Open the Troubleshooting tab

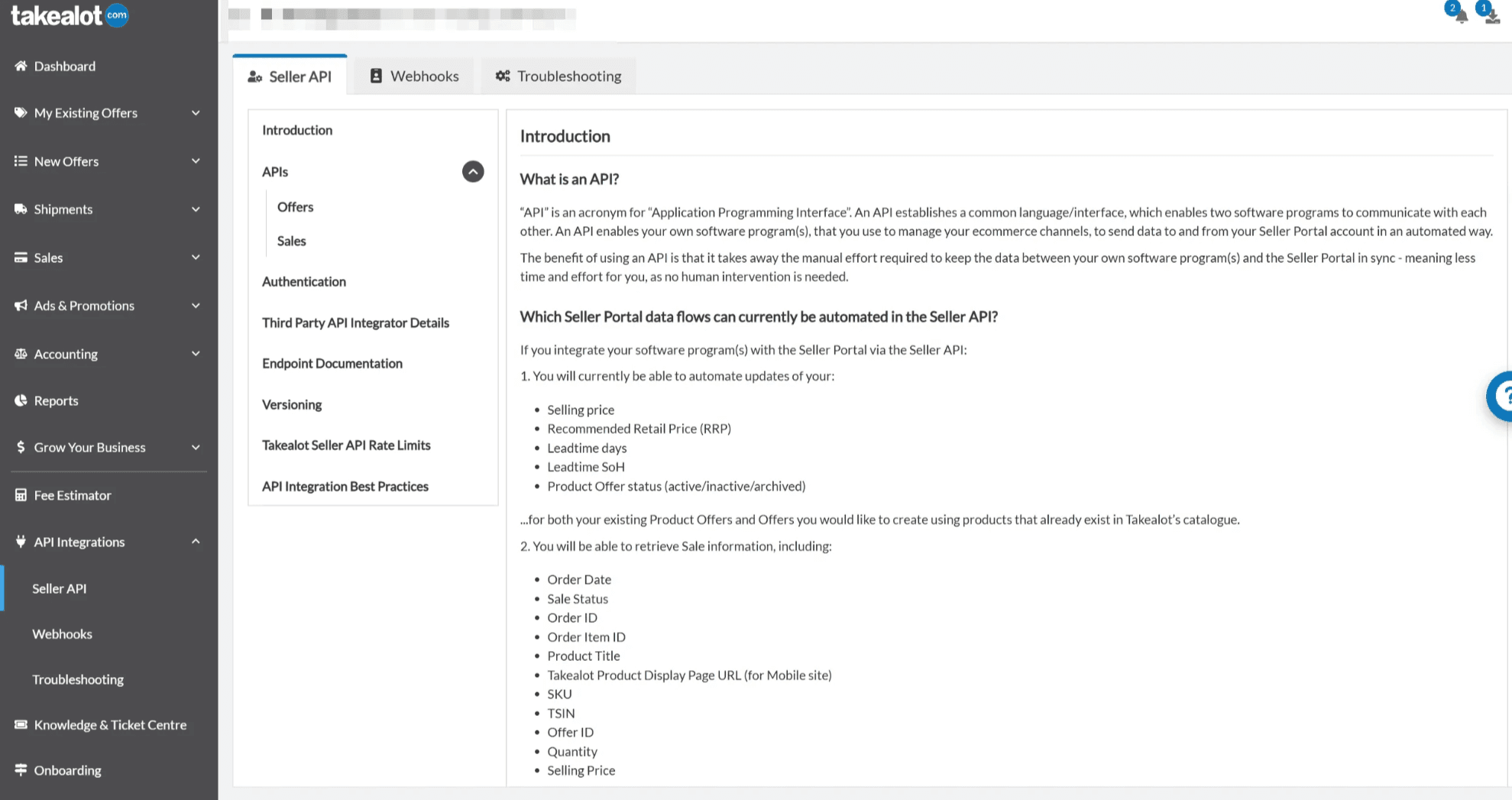559,76
